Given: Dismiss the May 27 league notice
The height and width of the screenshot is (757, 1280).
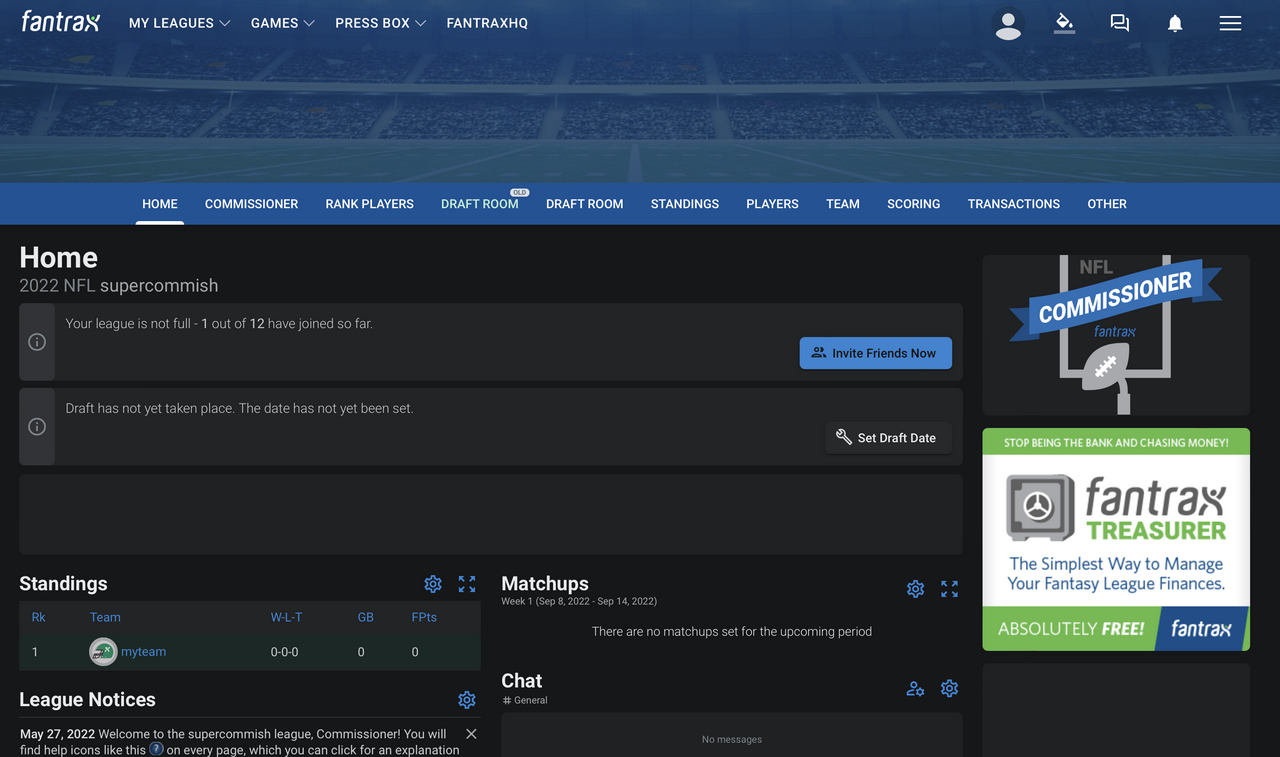Looking at the screenshot, I should (x=471, y=734).
